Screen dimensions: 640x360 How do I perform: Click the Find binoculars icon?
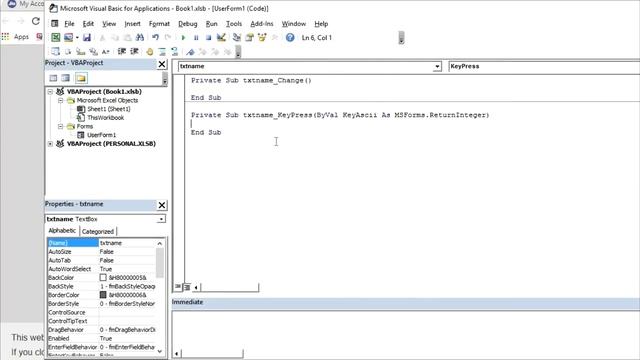pos(140,38)
